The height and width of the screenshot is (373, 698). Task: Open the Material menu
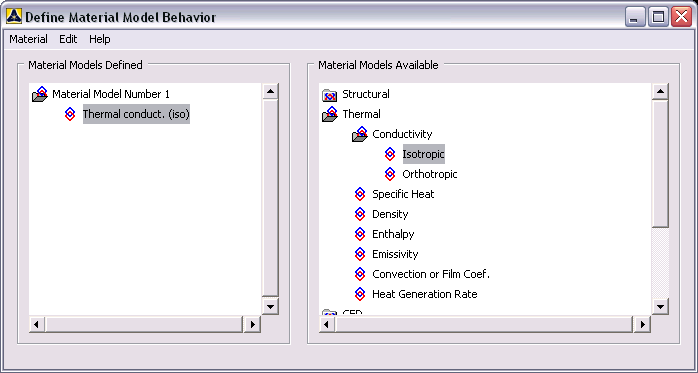(x=28, y=39)
